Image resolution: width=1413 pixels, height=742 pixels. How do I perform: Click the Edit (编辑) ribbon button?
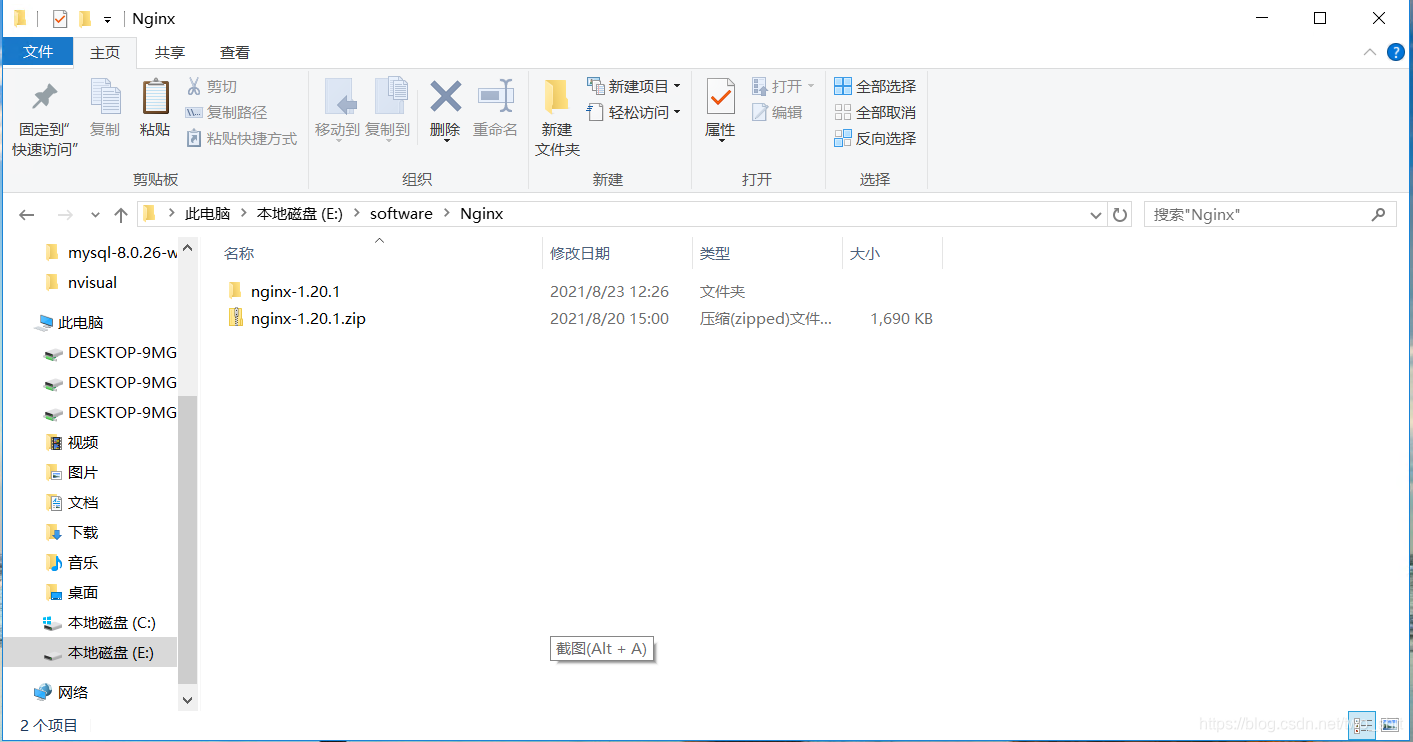(777, 113)
